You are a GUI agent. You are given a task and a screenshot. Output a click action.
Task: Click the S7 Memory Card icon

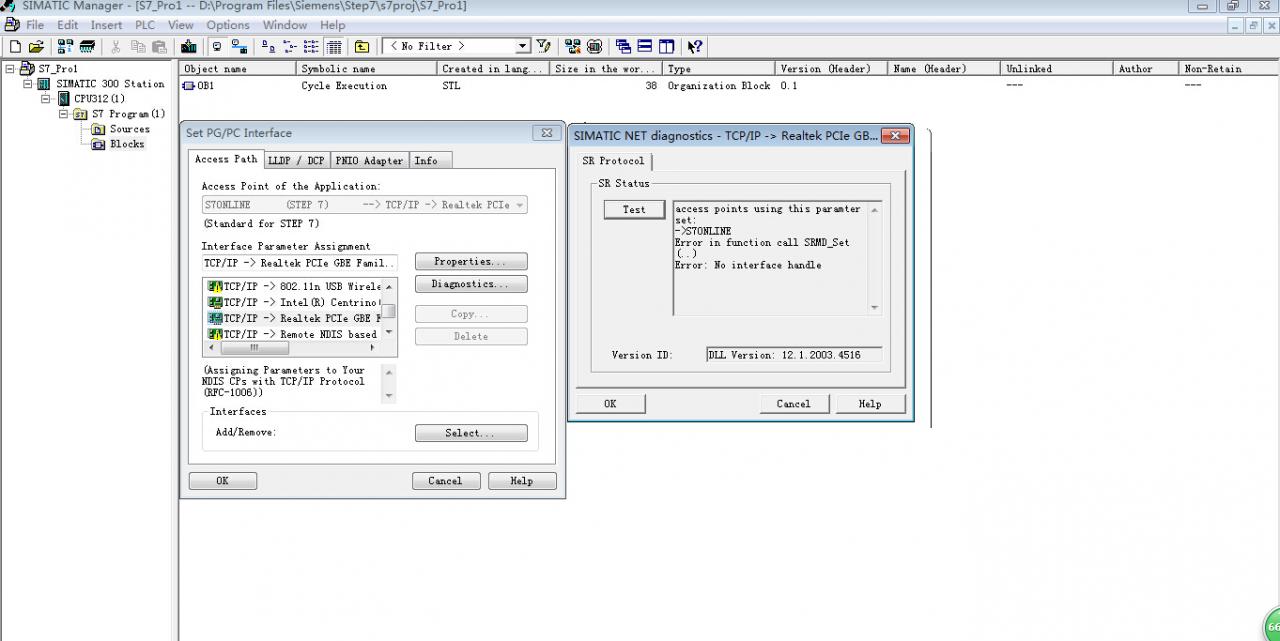87,46
